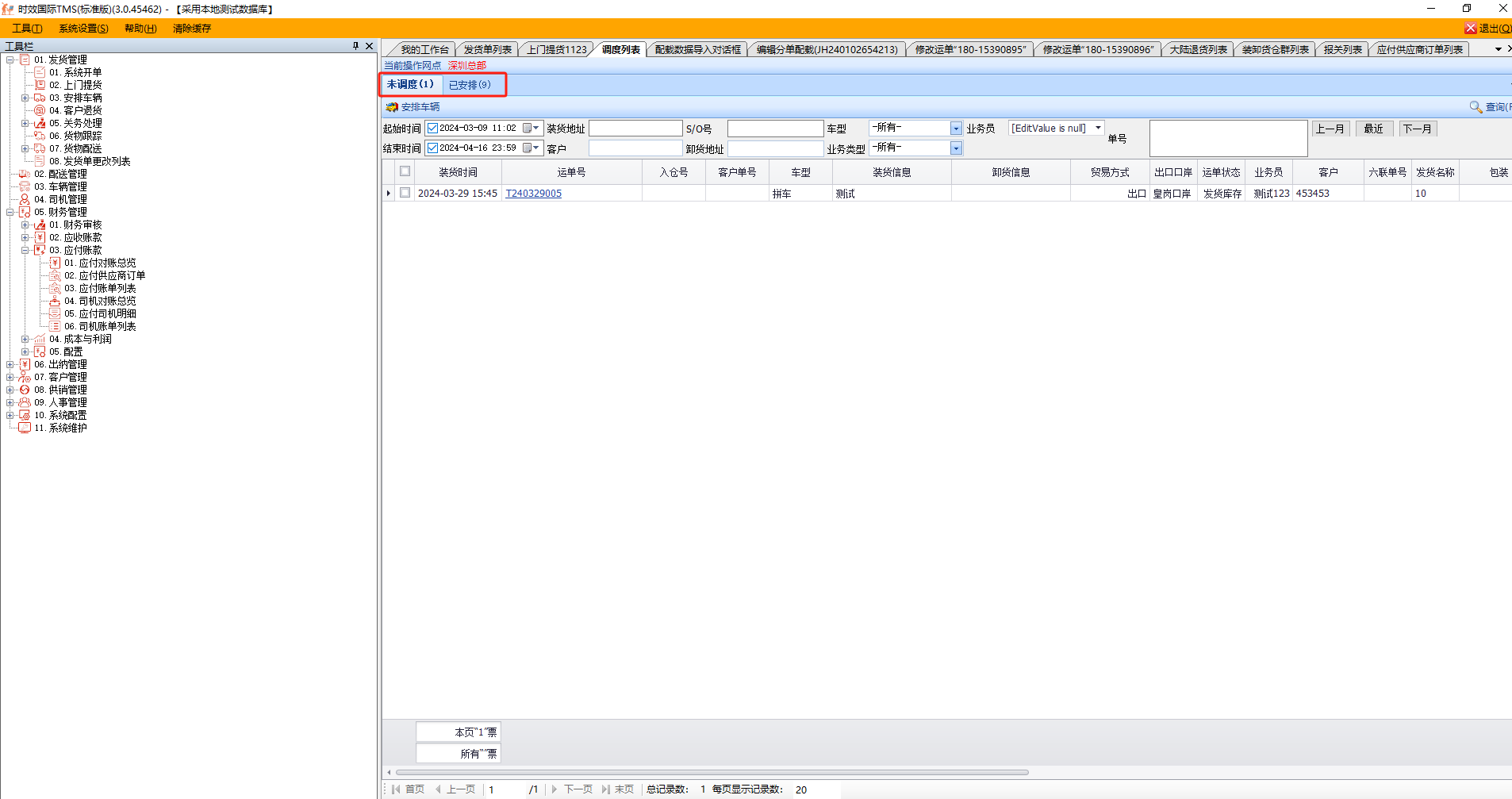Viewport: 1512px width, 799px height.
Task: Click the 上一月 button
Action: [x=1330, y=129]
